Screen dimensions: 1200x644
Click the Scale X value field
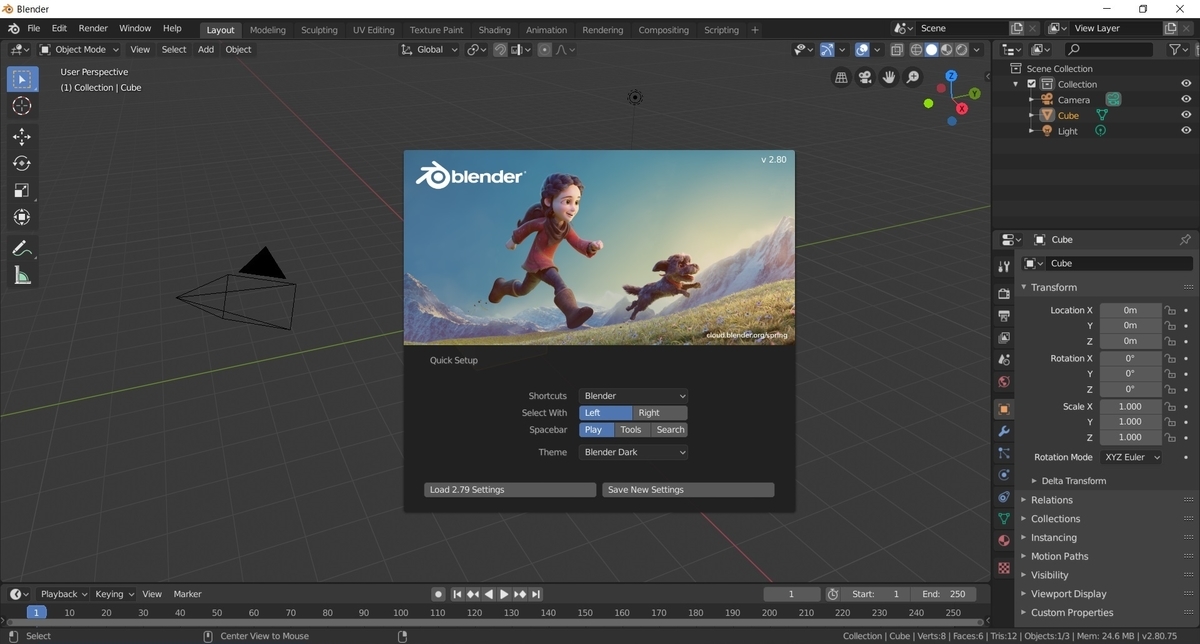coord(1131,407)
